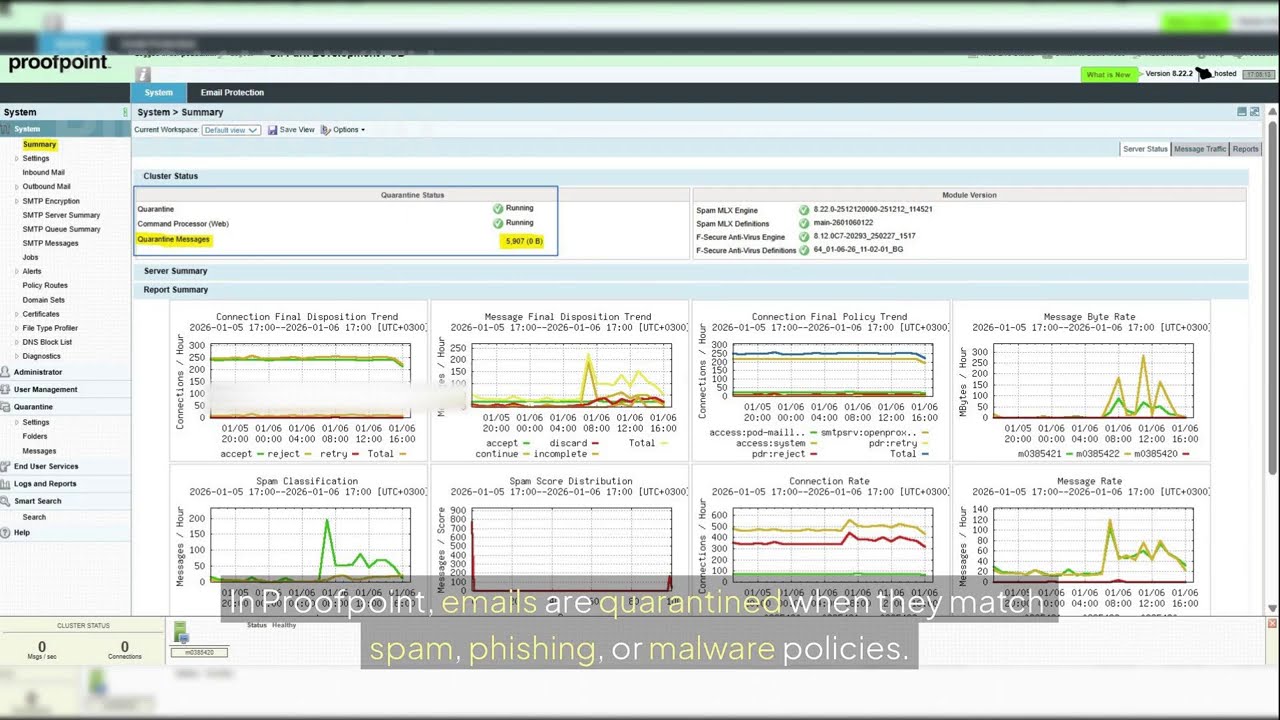Click the status icon beside F-Secure Anti-Virus Engine
The image size is (1280, 720).
coord(804,237)
